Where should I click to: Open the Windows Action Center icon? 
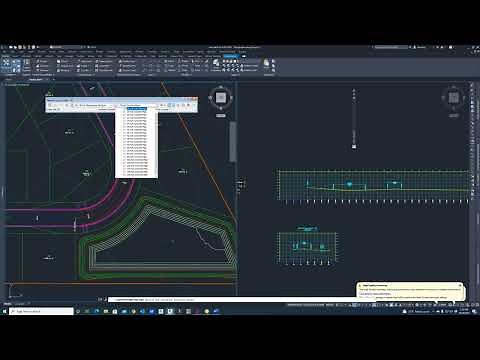coord(474,311)
